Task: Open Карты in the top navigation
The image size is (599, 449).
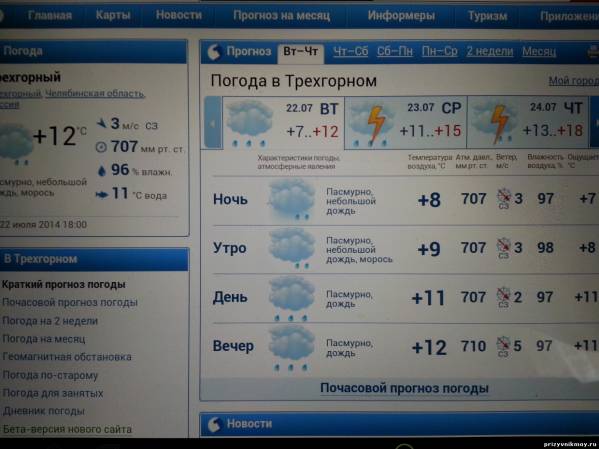Action: pyautogui.click(x=113, y=15)
